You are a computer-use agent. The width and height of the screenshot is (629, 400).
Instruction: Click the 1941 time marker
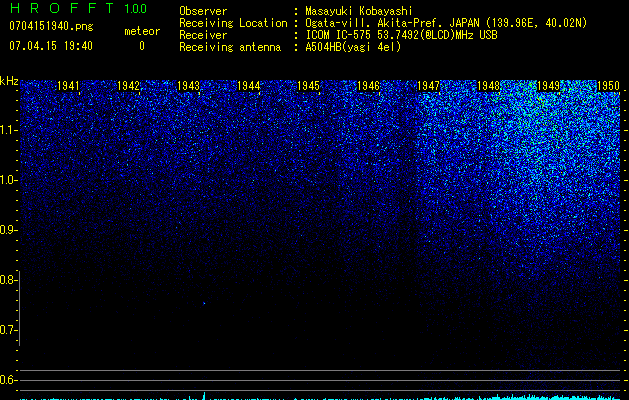(68, 86)
